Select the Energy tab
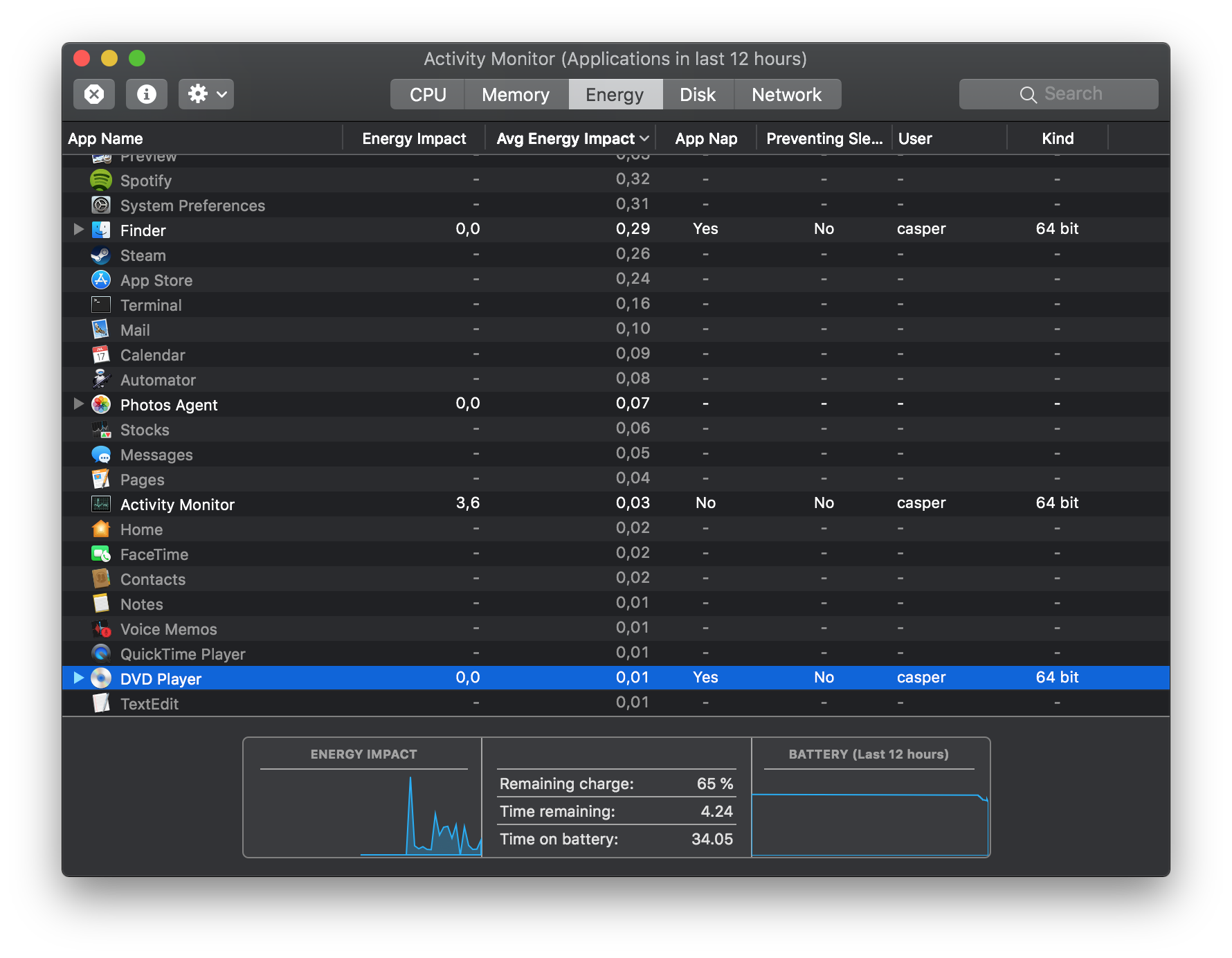 [x=615, y=94]
